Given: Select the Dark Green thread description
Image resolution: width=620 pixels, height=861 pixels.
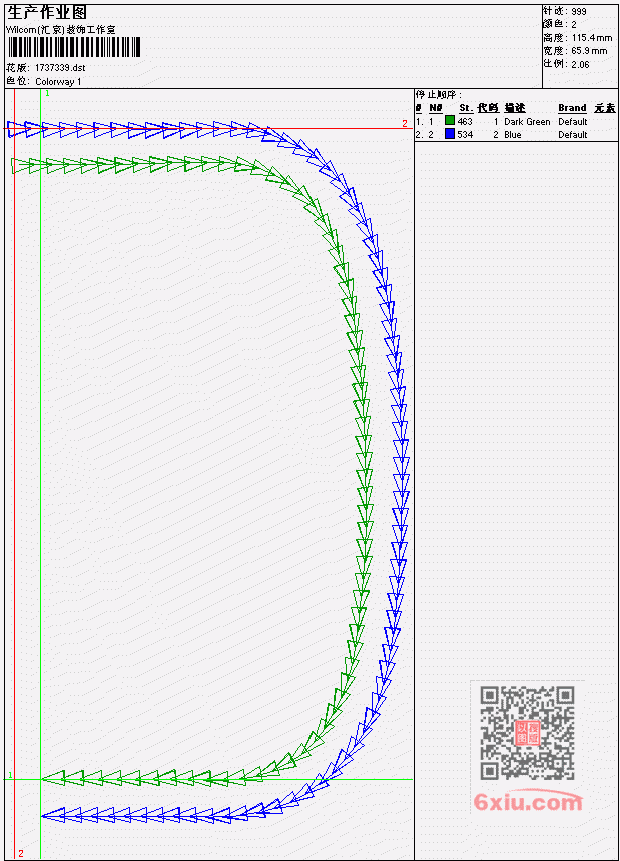Looking at the screenshot, I should coord(527,121).
